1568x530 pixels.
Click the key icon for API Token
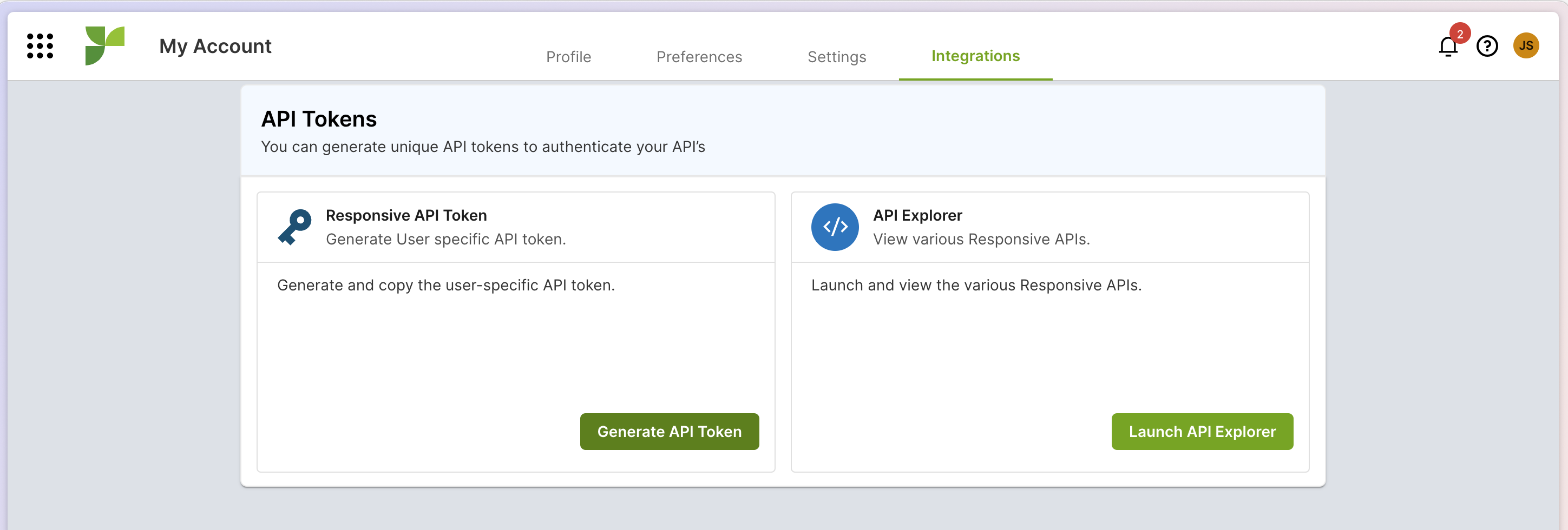[294, 227]
